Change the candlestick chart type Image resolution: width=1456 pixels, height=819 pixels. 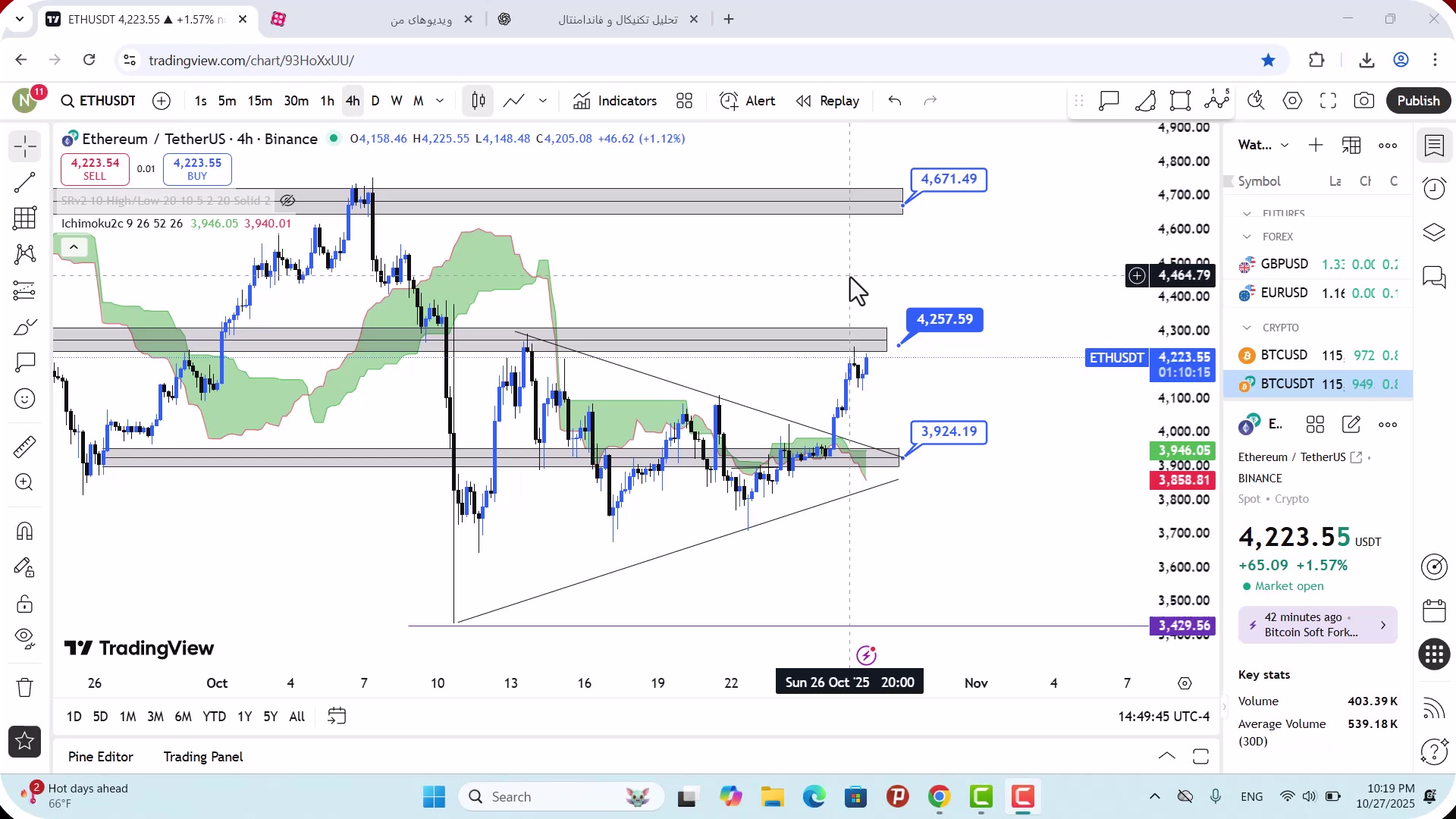point(478,101)
